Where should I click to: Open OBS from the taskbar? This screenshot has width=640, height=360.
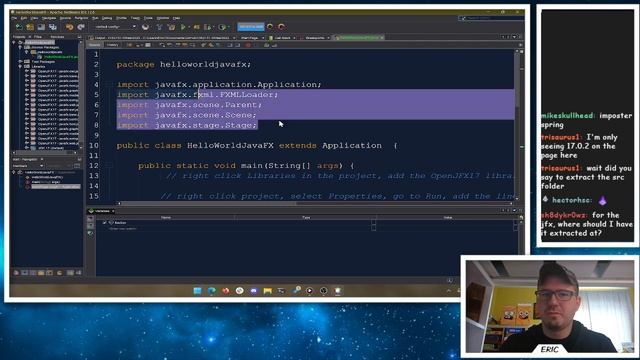(x=323, y=291)
